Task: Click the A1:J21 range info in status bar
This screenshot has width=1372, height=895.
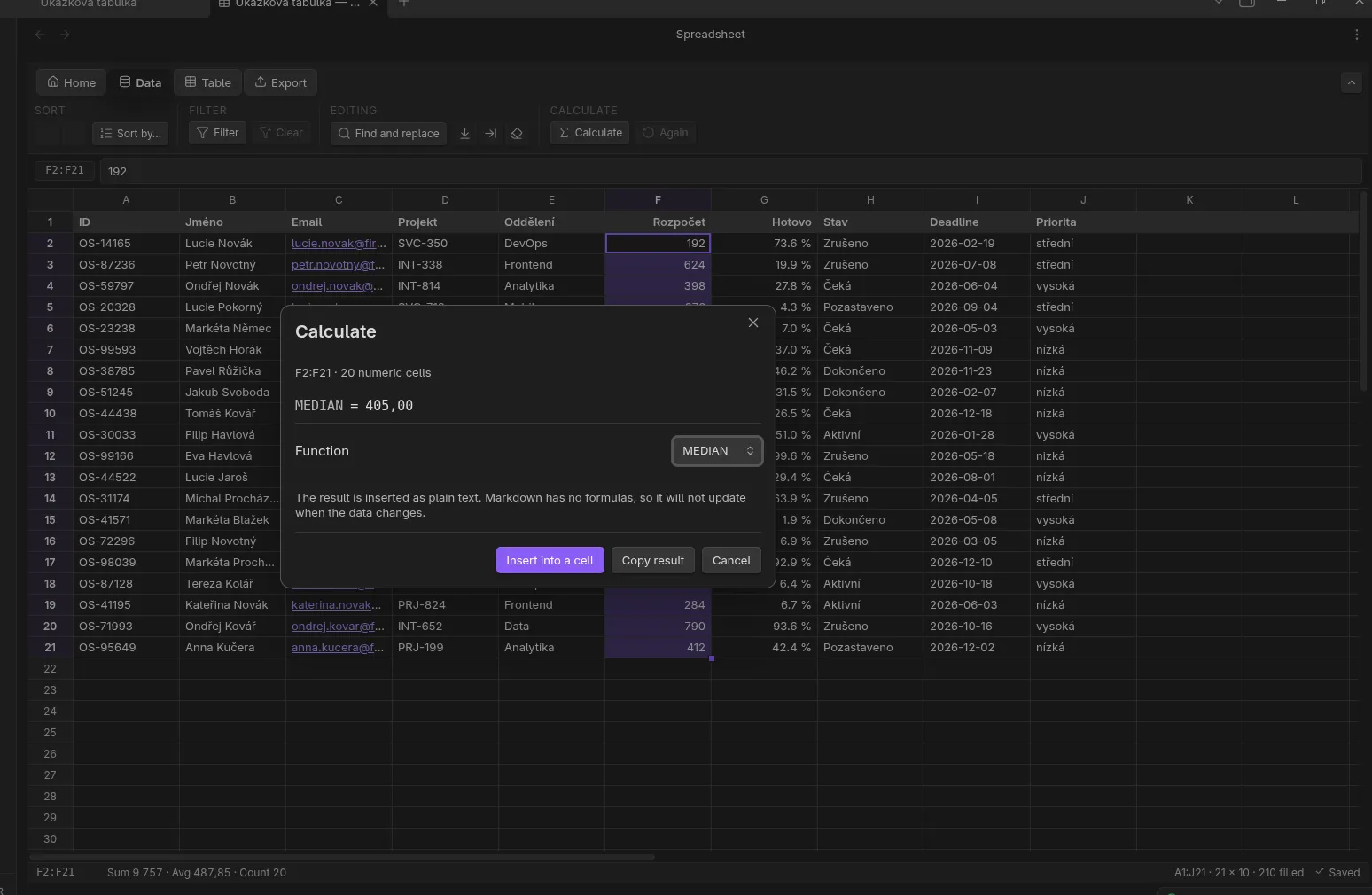Action: point(1239,873)
